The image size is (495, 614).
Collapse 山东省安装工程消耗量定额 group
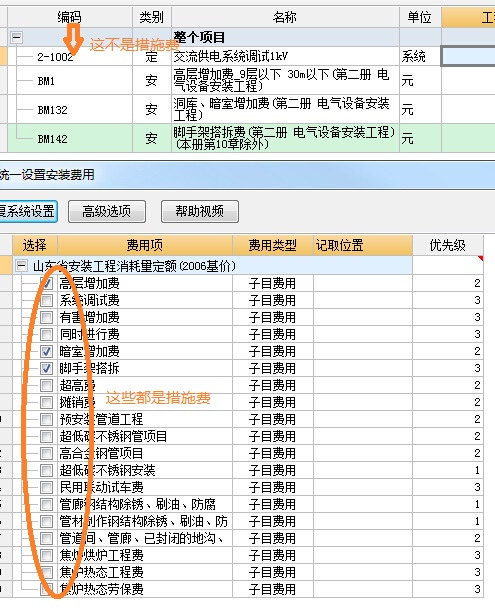21,266
